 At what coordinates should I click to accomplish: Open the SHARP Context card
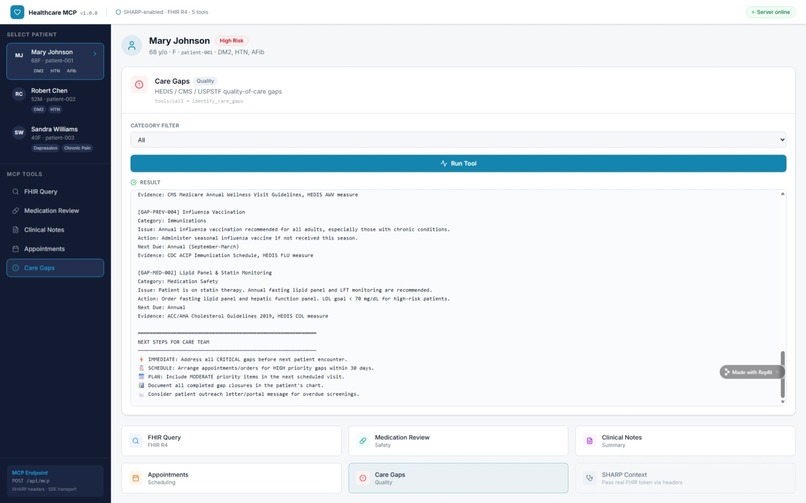click(x=685, y=478)
